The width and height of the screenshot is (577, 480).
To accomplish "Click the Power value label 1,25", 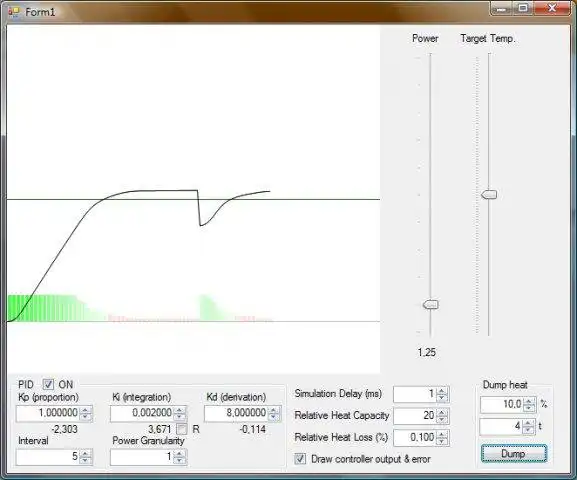I will point(426,352).
